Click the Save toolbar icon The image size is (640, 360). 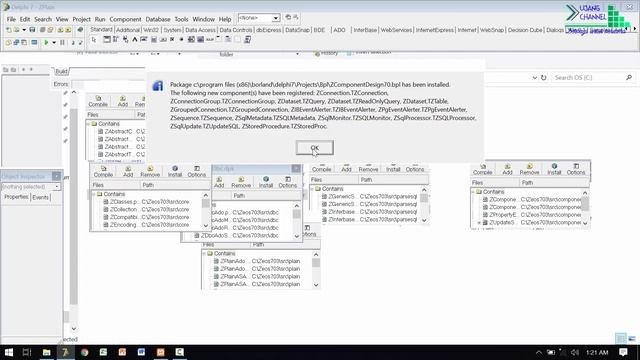click(32, 30)
